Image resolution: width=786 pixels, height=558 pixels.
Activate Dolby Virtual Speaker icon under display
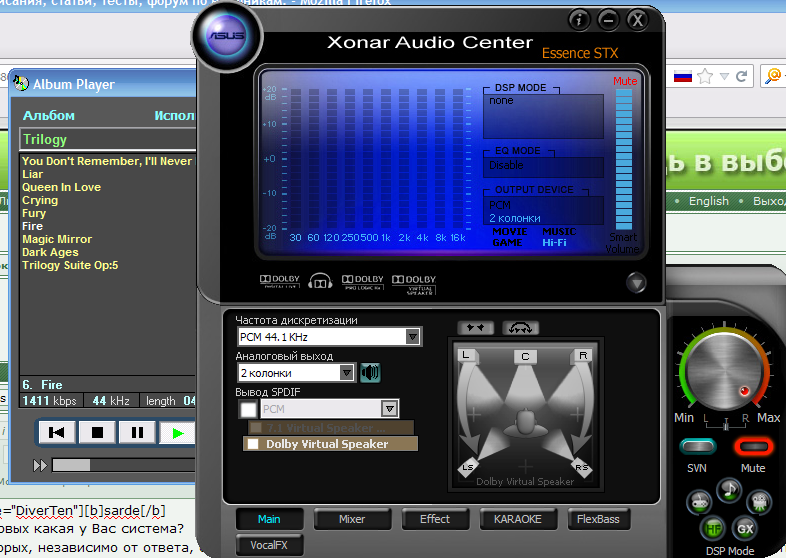point(414,284)
